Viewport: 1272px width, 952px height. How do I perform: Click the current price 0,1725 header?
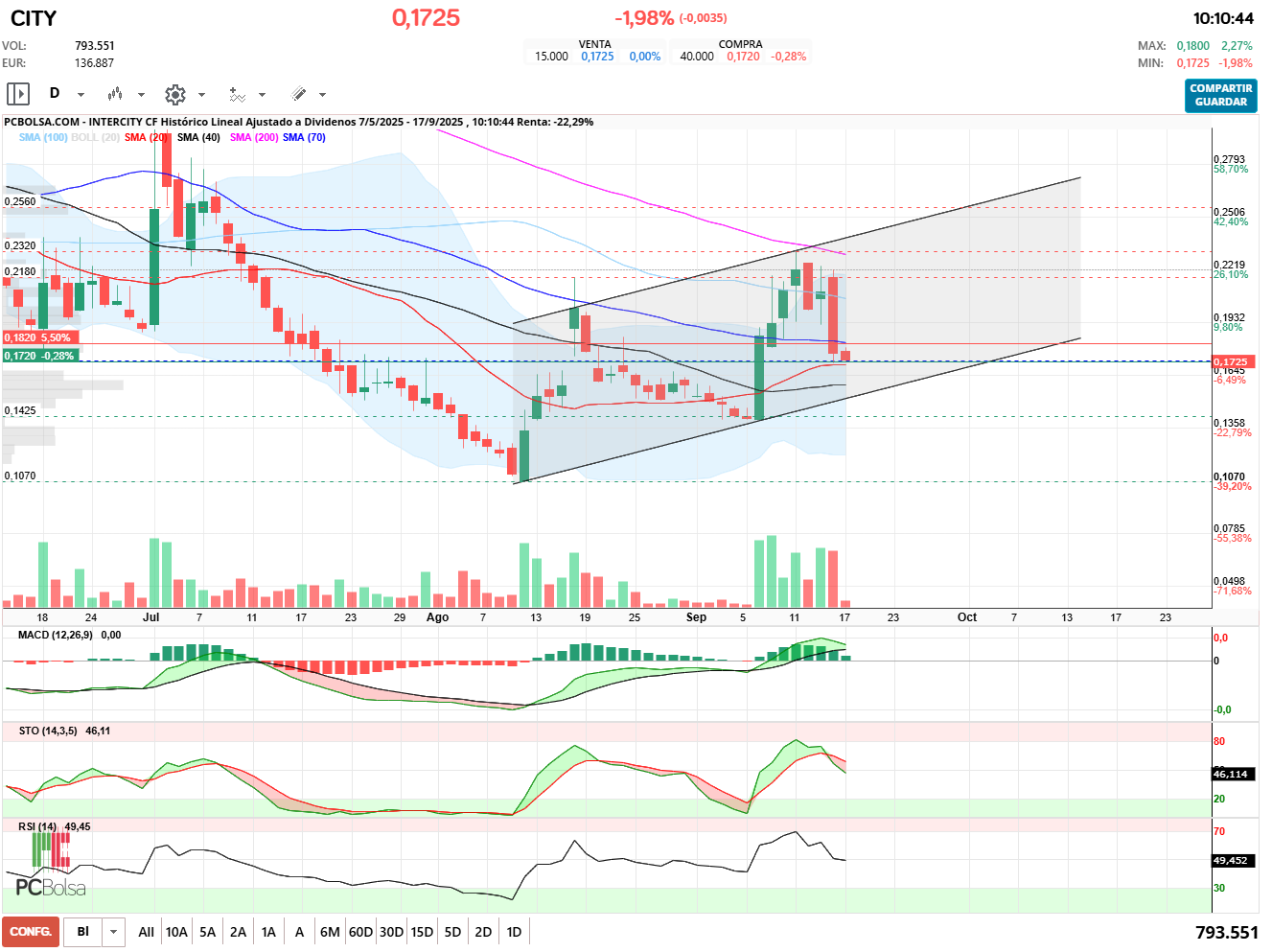coord(426,18)
